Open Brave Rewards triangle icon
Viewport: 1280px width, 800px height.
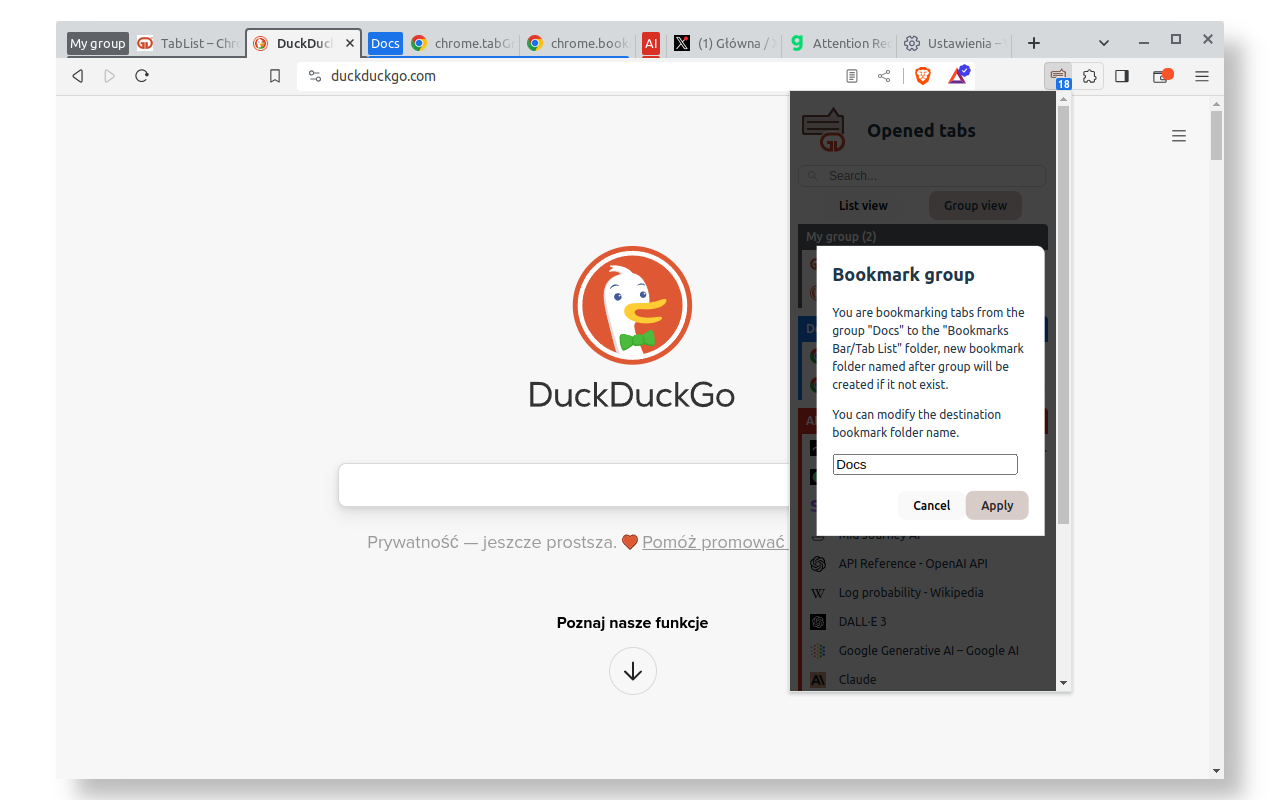(x=958, y=75)
